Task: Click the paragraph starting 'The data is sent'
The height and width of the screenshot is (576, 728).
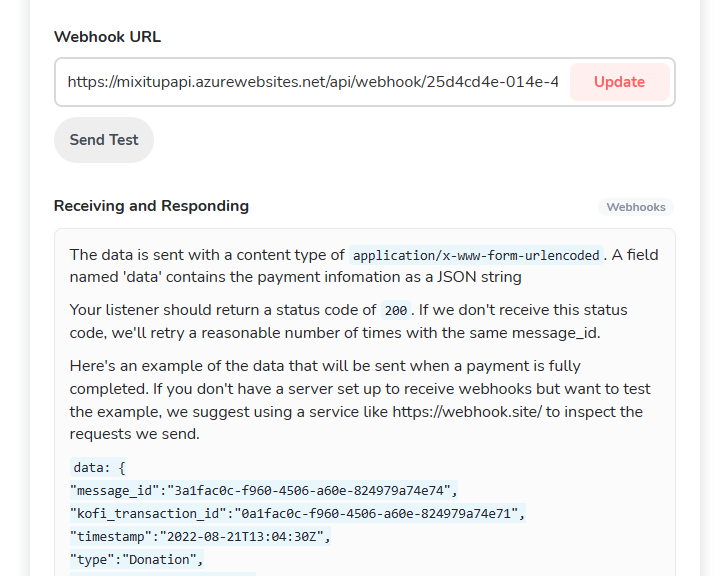Action: 364,265
